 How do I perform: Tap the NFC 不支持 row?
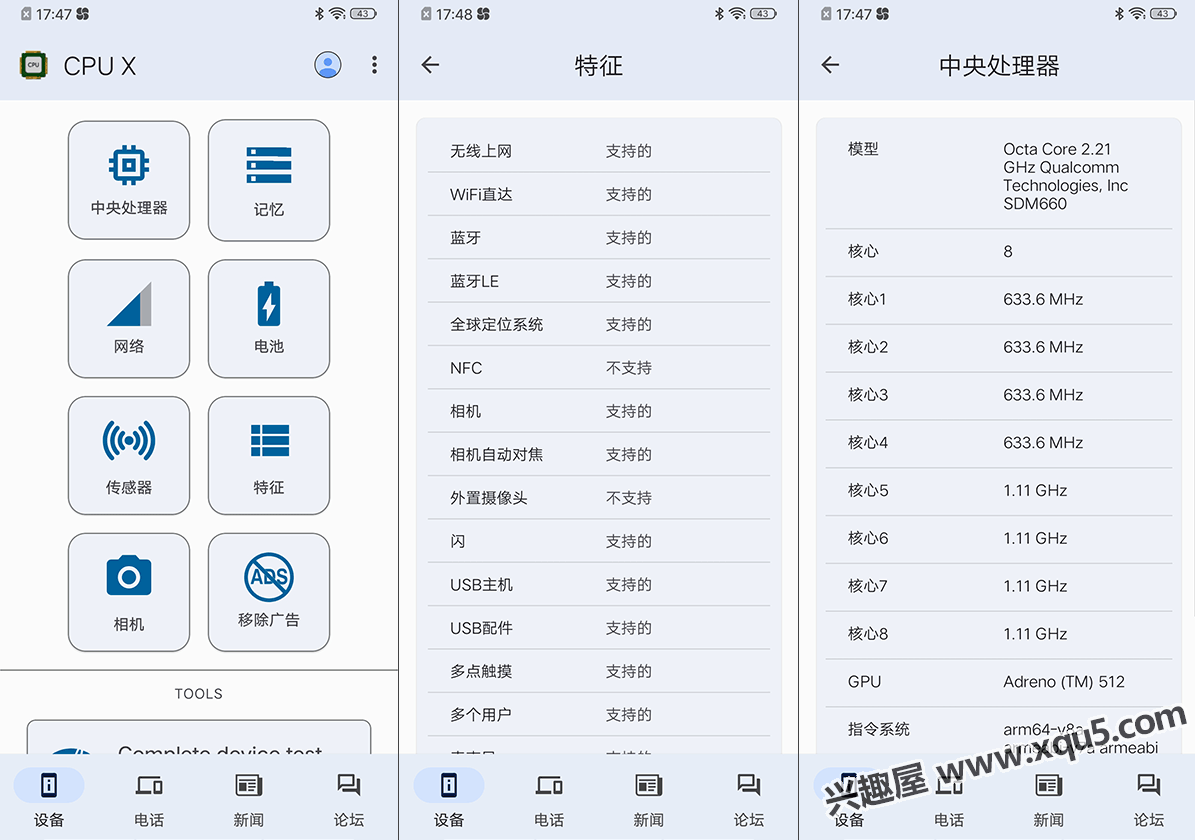point(598,367)
